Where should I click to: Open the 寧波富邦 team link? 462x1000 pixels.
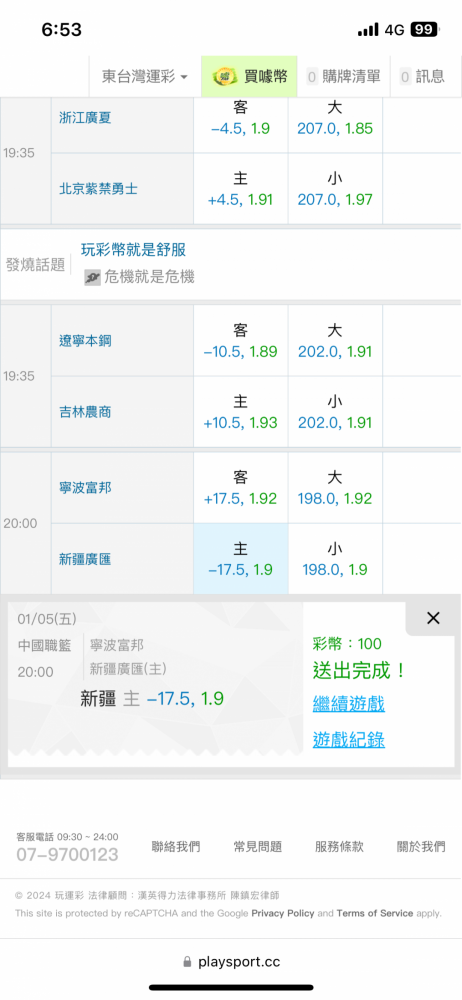[x=85, y=488]
